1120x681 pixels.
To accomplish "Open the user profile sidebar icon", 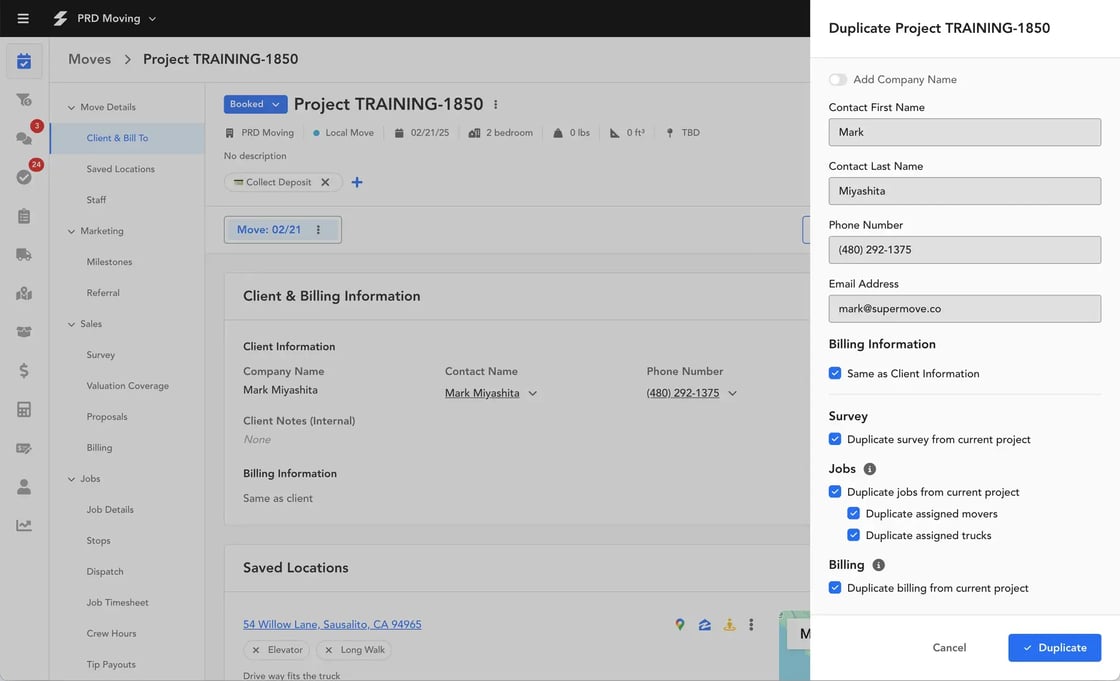I will point(24,487).
